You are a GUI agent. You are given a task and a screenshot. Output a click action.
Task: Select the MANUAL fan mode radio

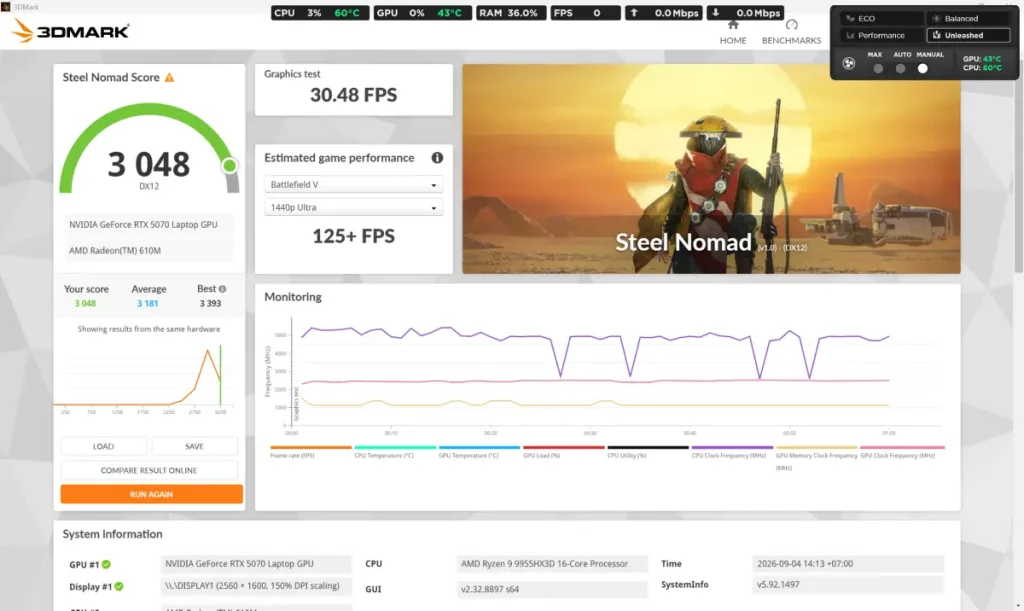click(x=922, y=69)
